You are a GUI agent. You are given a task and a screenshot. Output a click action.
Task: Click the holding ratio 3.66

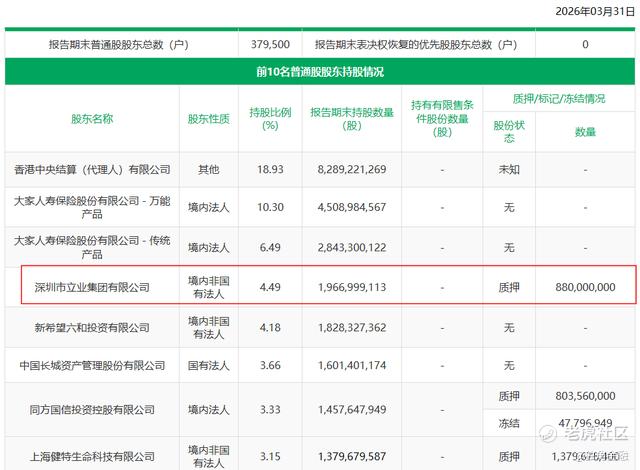pos(270,365)
